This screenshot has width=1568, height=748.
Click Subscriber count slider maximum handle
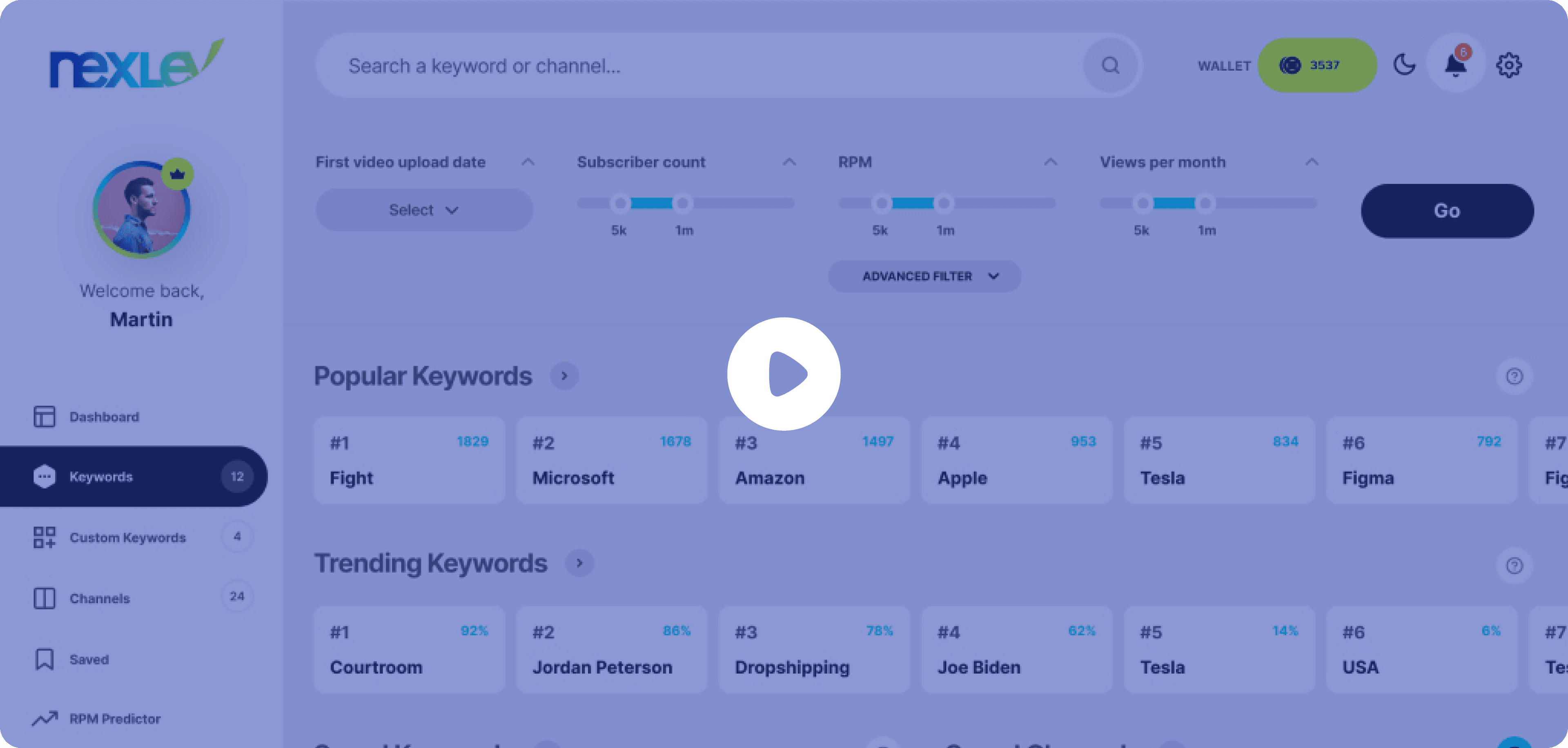click(x=682, y=203)
